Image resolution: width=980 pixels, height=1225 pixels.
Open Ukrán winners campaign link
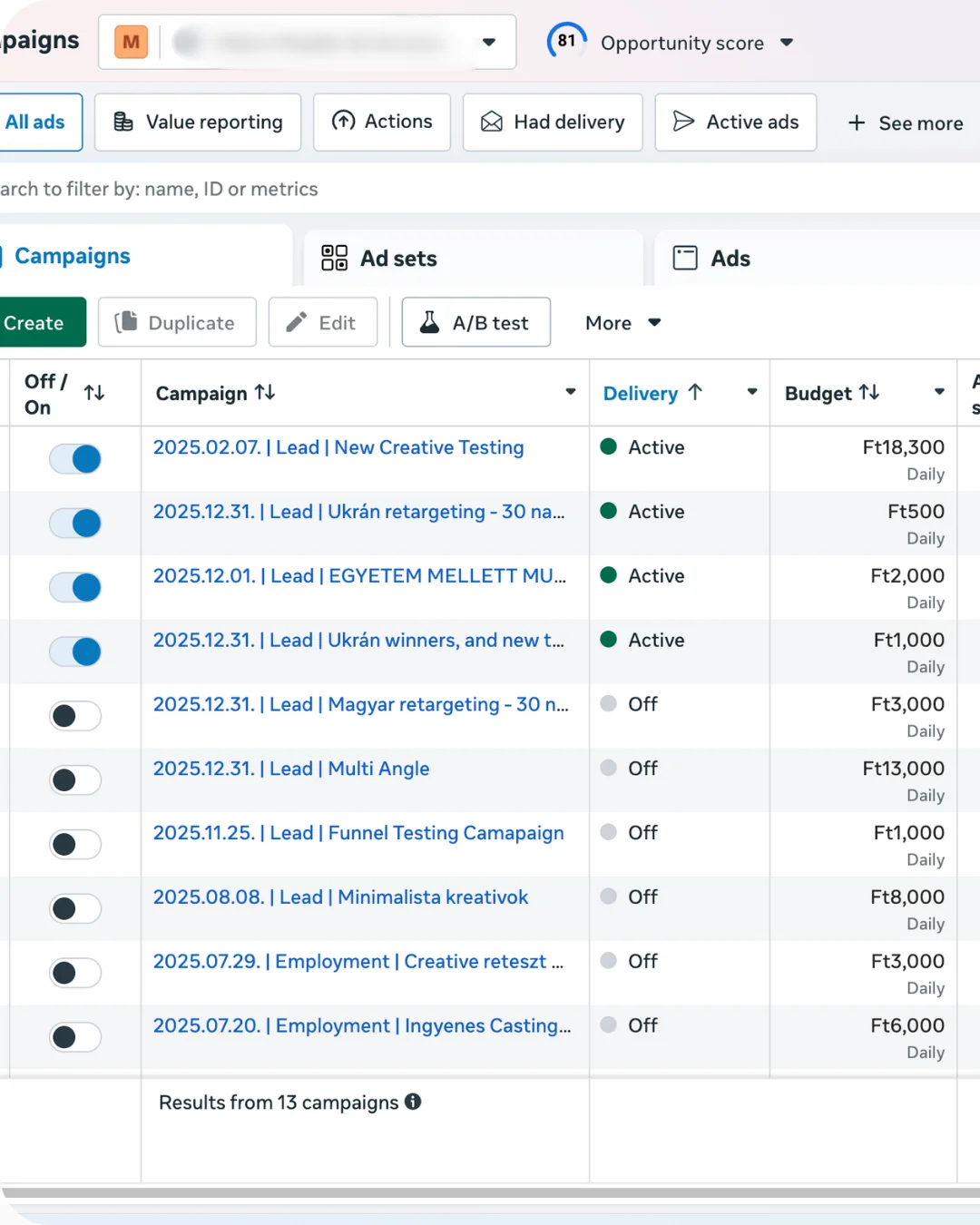coord(358,641)
